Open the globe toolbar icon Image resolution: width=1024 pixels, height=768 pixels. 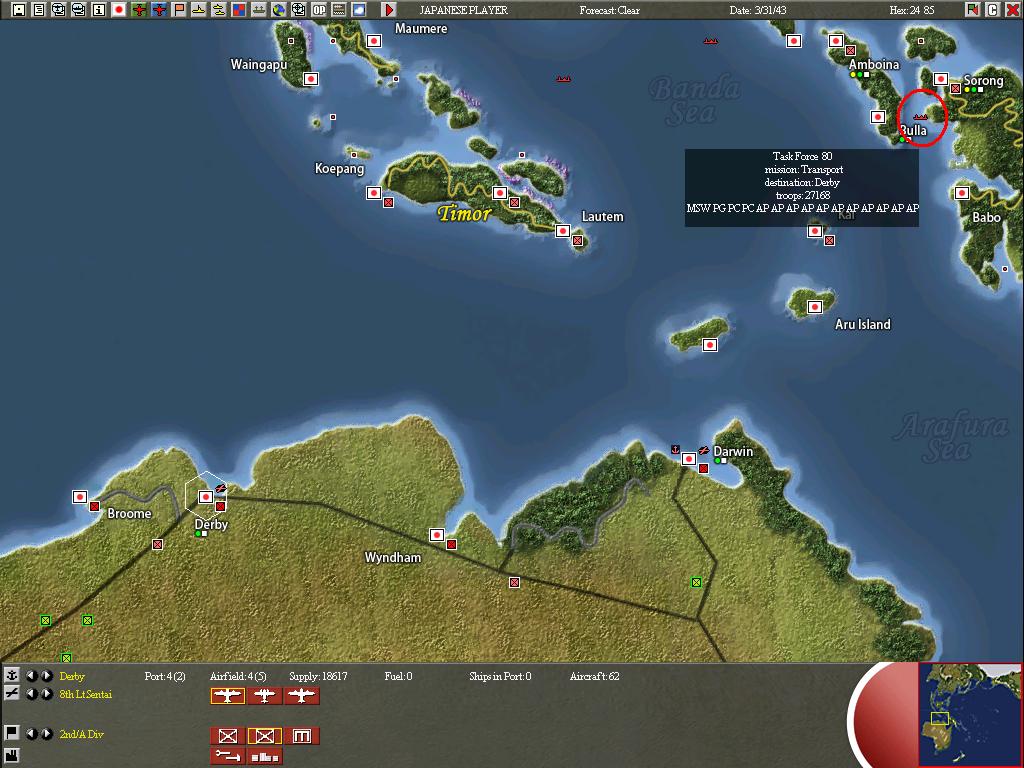click(x=279, y=10)
